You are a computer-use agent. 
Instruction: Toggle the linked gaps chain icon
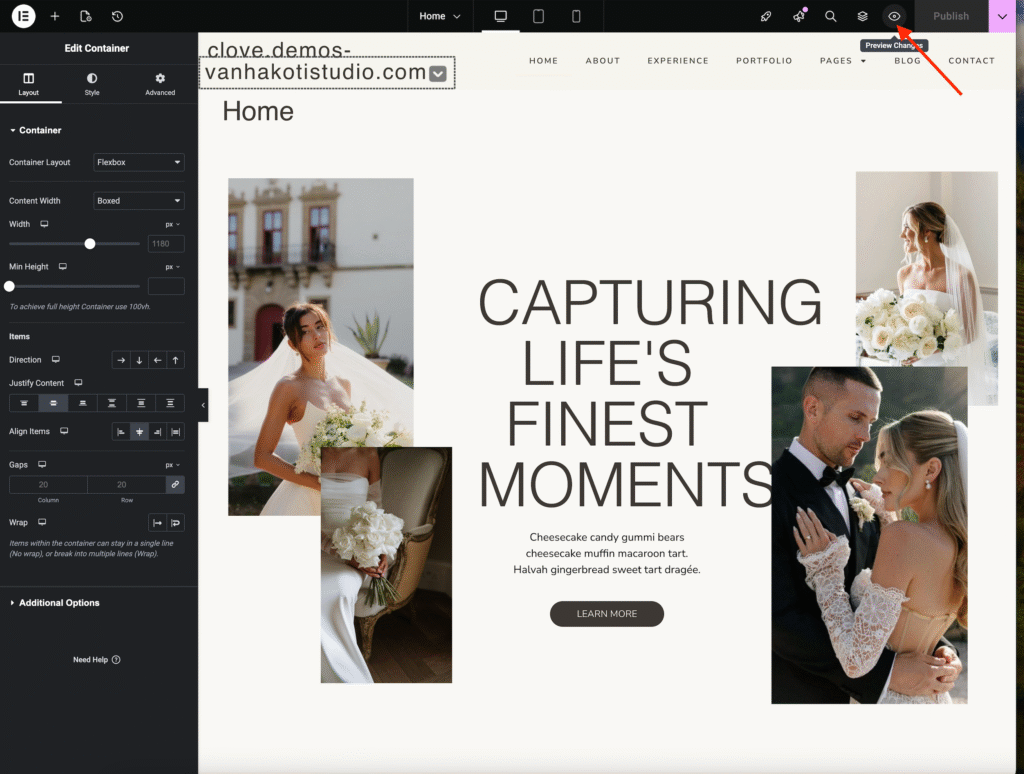[175, 484]
